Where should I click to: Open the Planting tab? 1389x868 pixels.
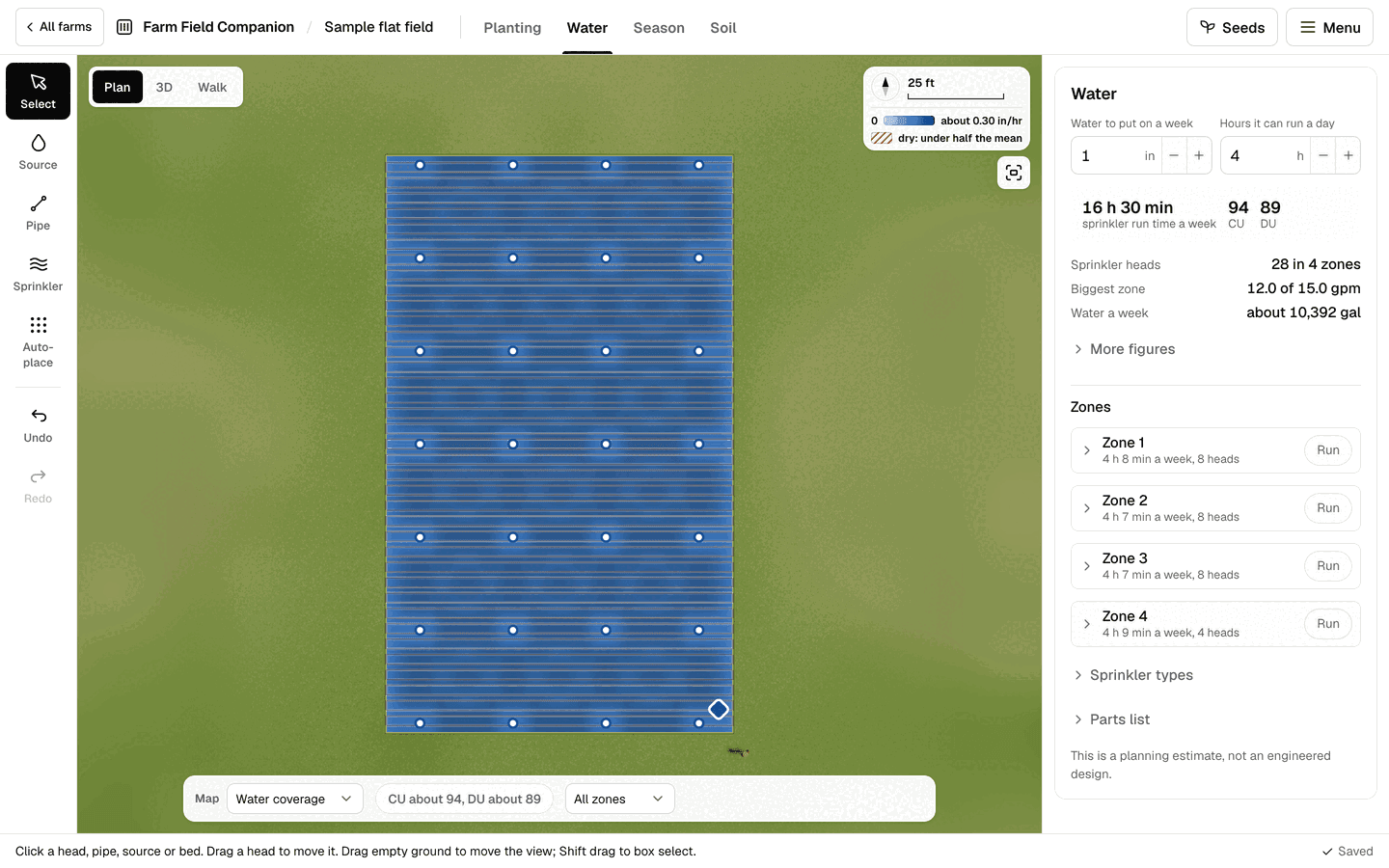point(512,28)
